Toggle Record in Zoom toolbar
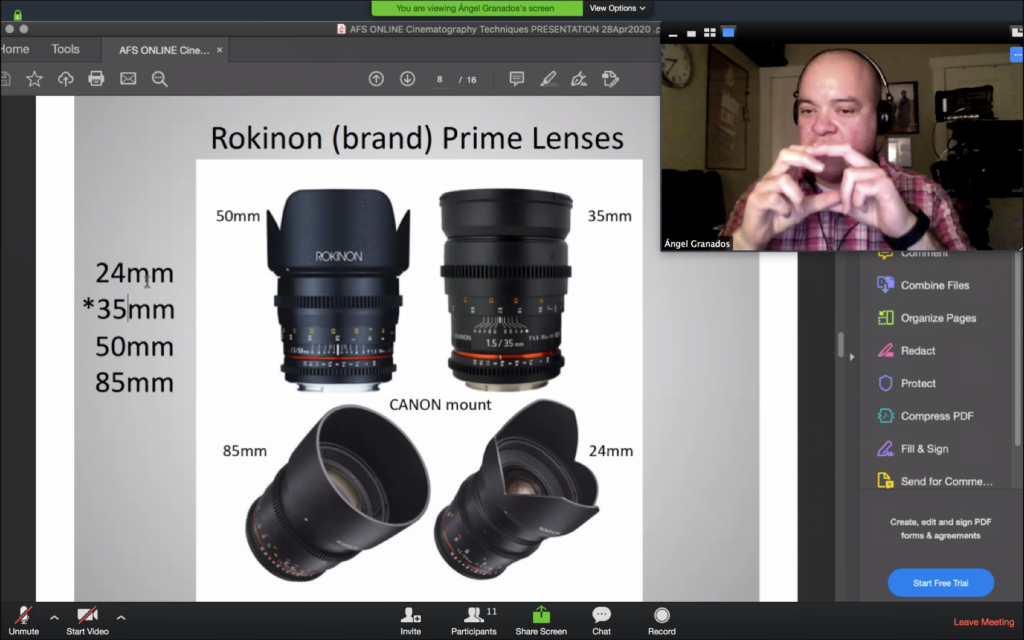The image size is (1024, 640). (662, 621)
